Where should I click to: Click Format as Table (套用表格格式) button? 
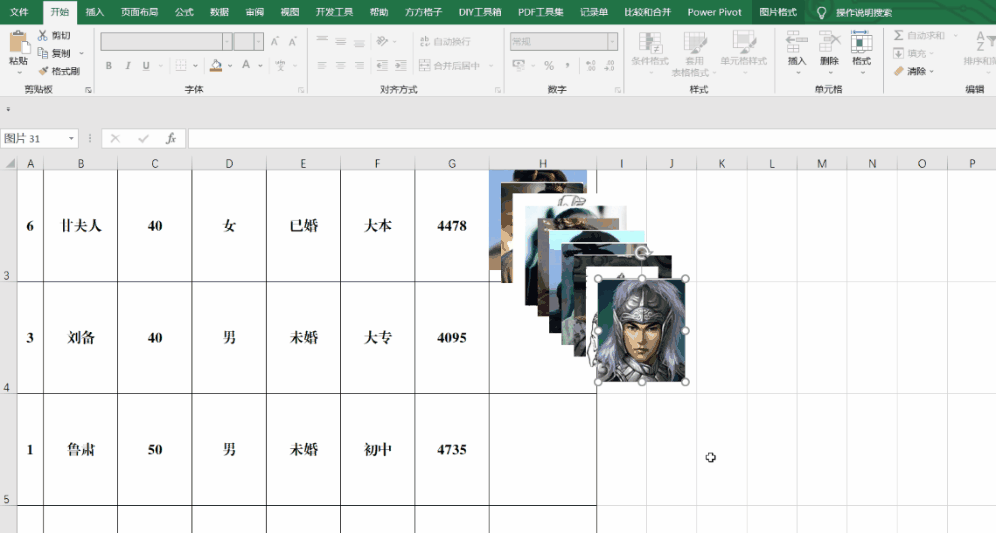pyautogui.click(x=694, y=53)
